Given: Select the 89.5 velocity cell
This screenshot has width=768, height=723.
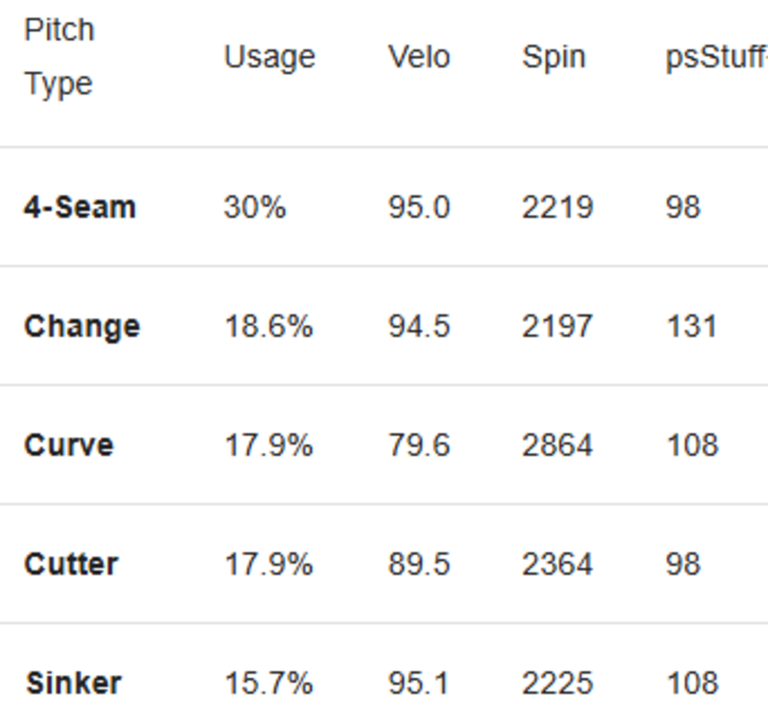Looking at the screenshot, I should click(x=419, y=564).
